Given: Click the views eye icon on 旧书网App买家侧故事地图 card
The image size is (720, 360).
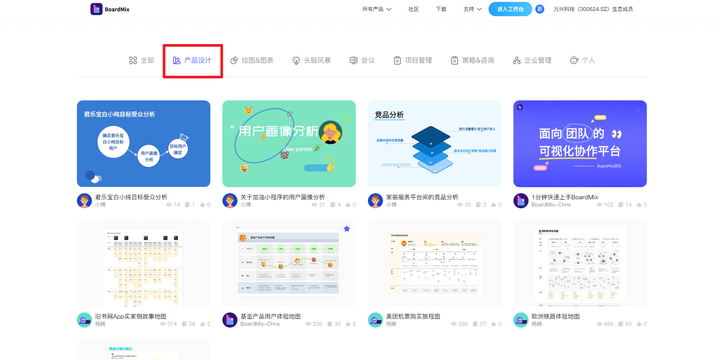Looking at the screenshot, I should tap(163, 324).
